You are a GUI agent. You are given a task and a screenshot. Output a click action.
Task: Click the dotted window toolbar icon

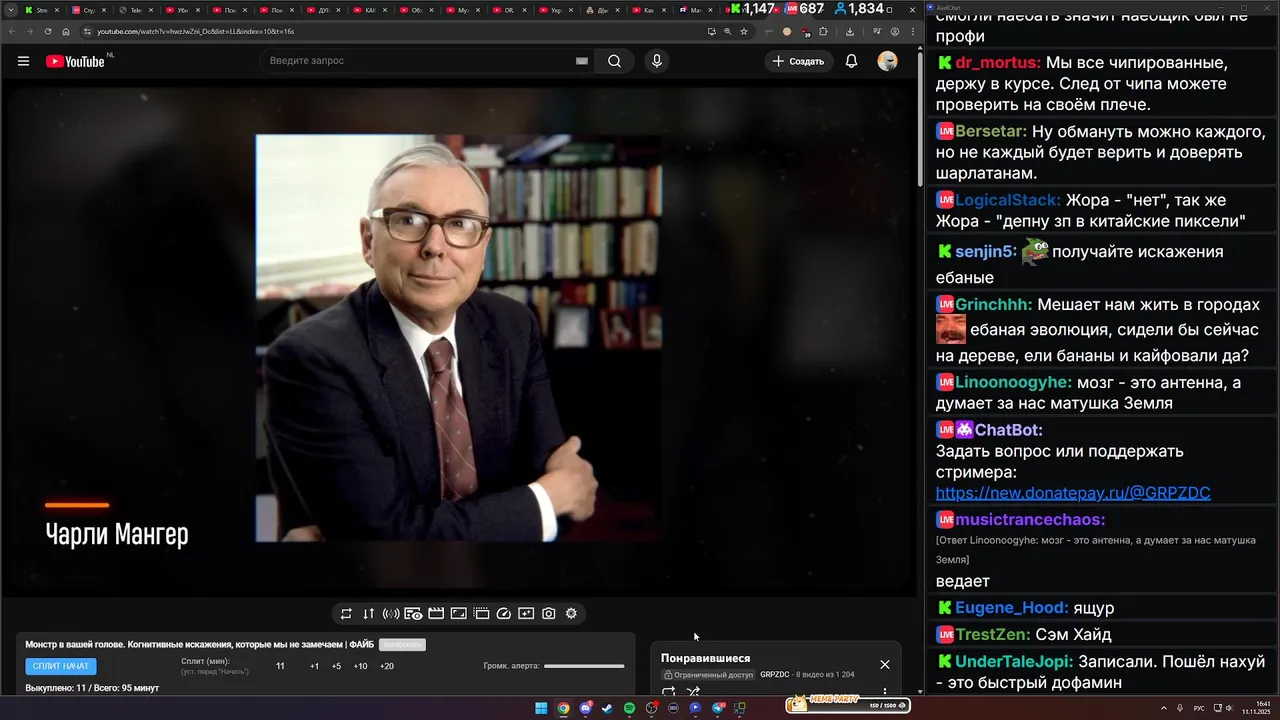coord(481,614)
